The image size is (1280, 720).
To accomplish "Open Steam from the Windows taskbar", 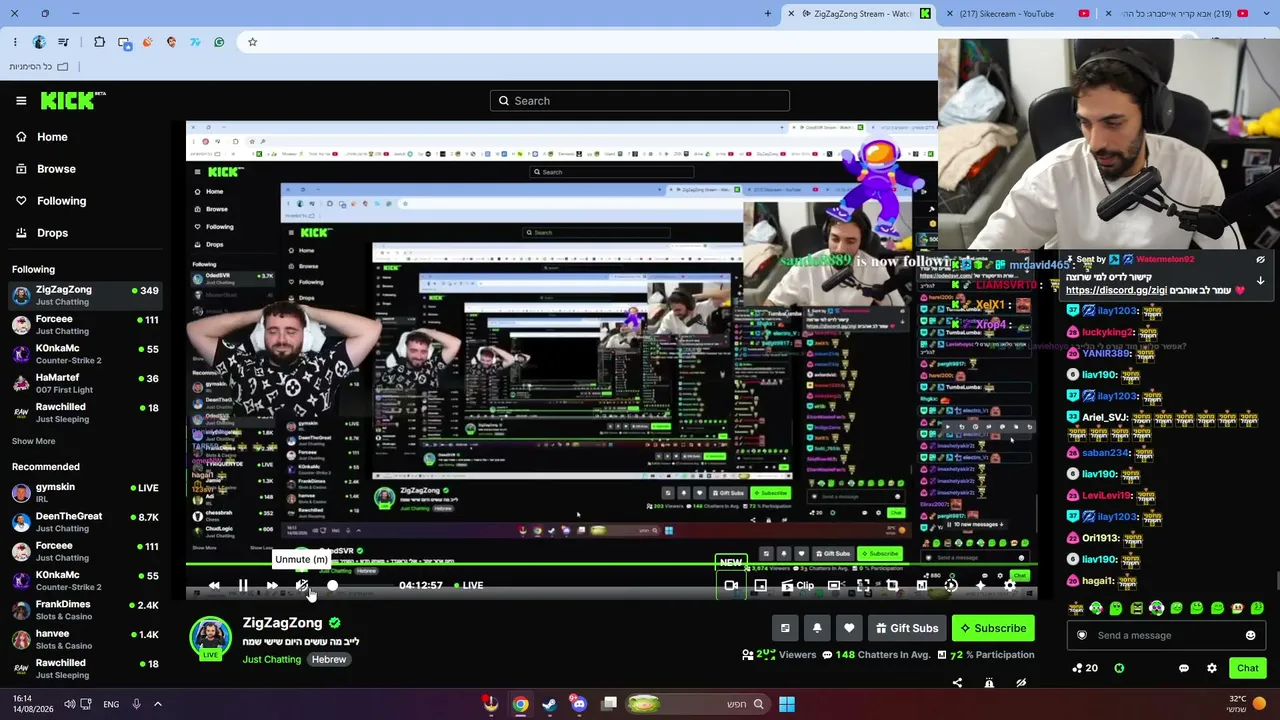I will tap(549, 704).
